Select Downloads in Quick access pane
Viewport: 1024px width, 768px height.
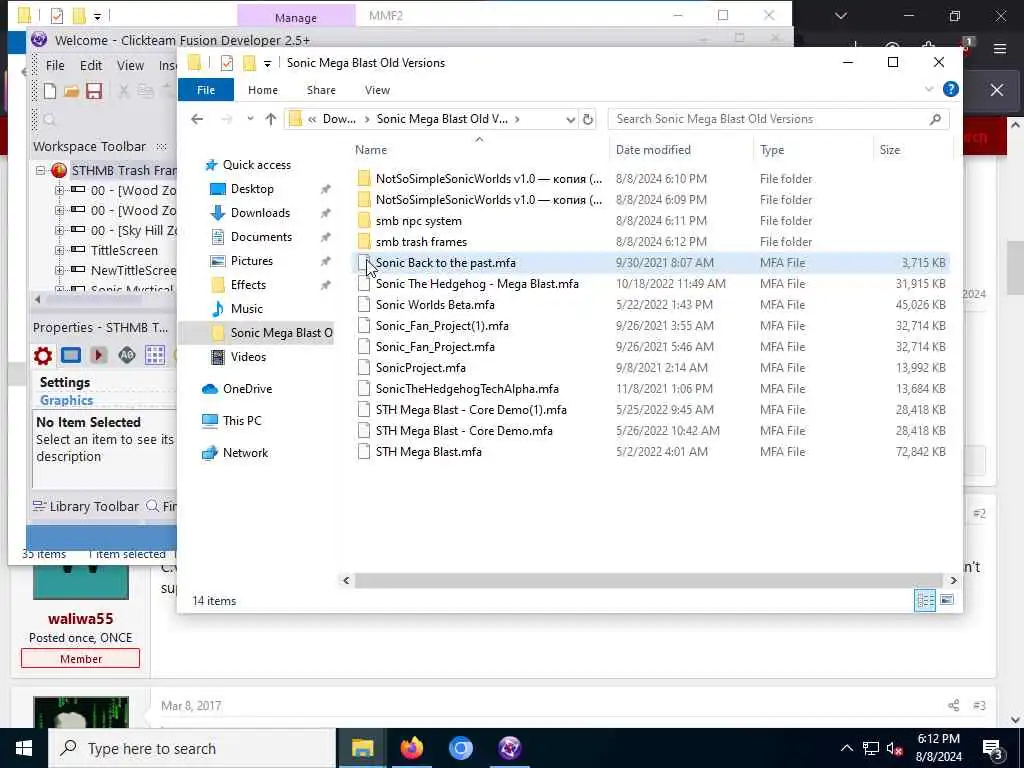pos(259,213)
